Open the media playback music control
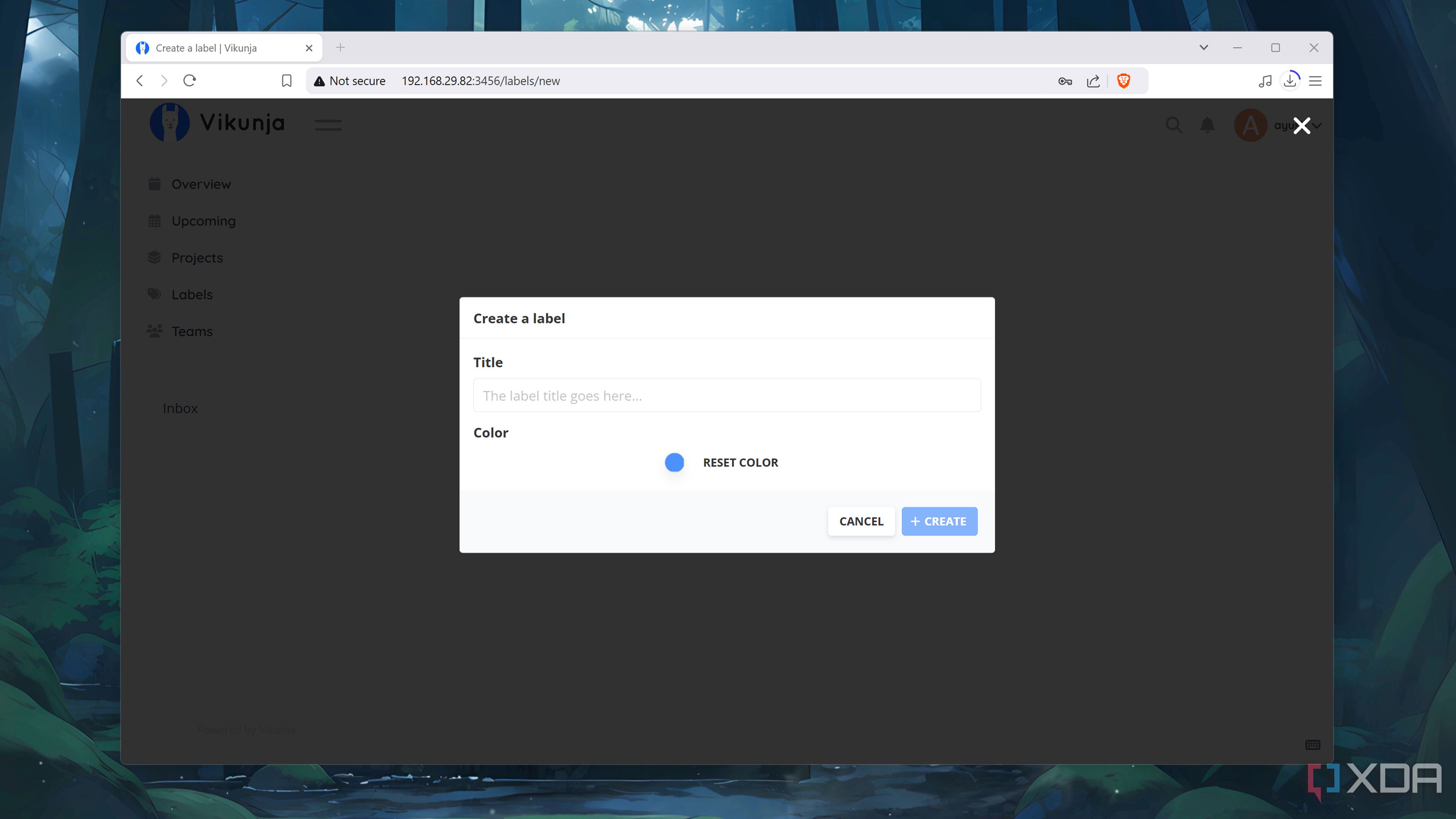 point(1265,81)
